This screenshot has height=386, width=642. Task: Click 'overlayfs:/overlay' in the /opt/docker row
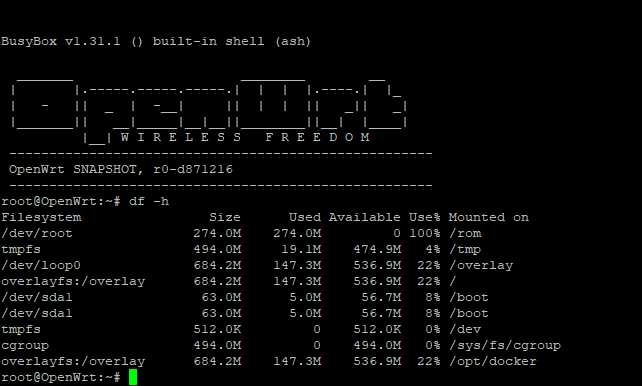tap(73, 362)
